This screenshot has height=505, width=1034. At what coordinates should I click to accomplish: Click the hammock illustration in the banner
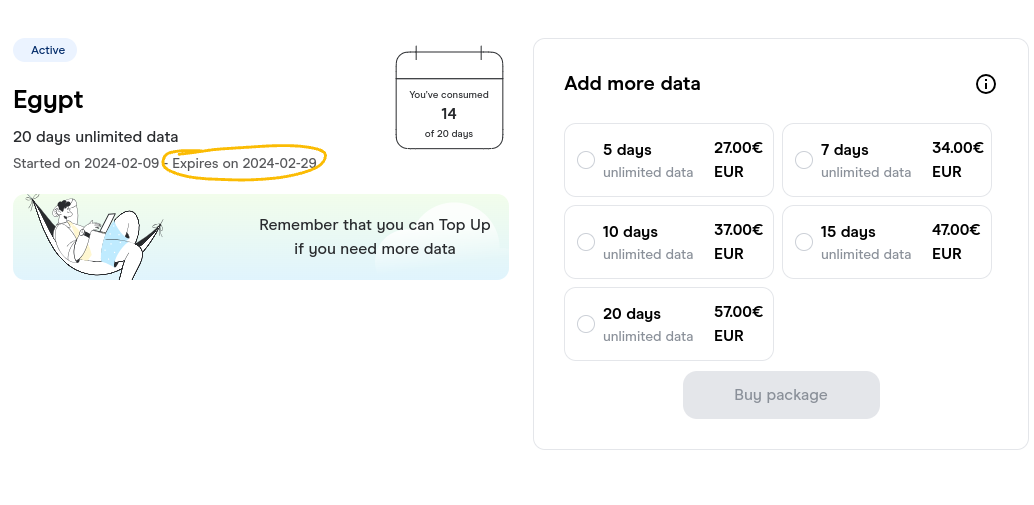pyautogui.click(x=94, y=237)
